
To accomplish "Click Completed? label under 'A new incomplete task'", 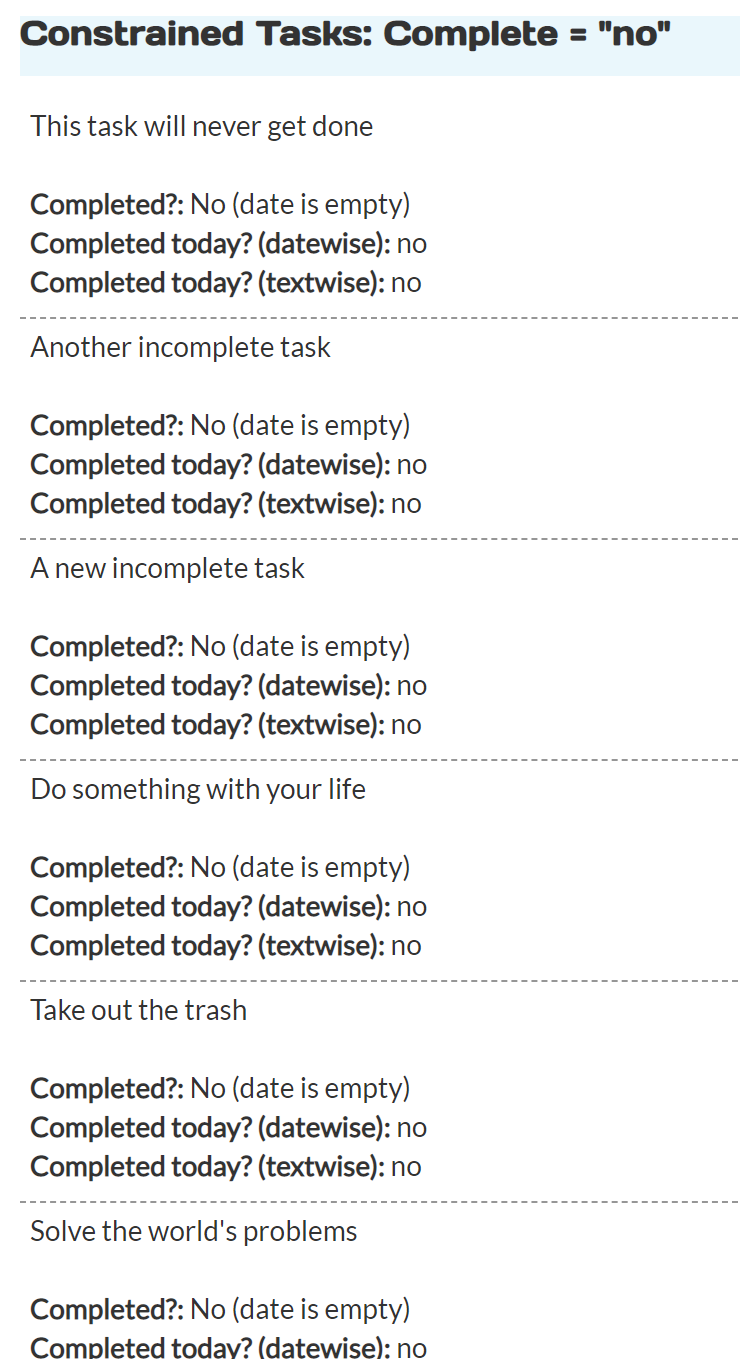I will pyautogui.click(x=107, y=647).
